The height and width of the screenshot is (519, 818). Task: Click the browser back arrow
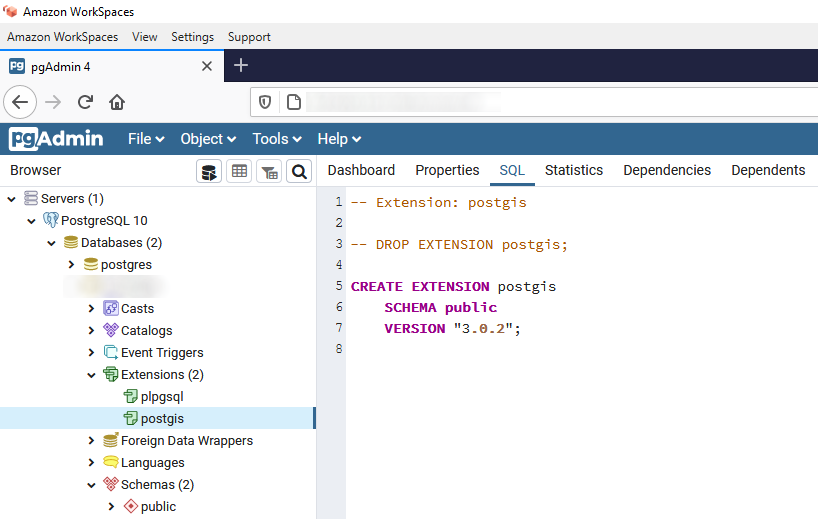[x=20, y=102]
